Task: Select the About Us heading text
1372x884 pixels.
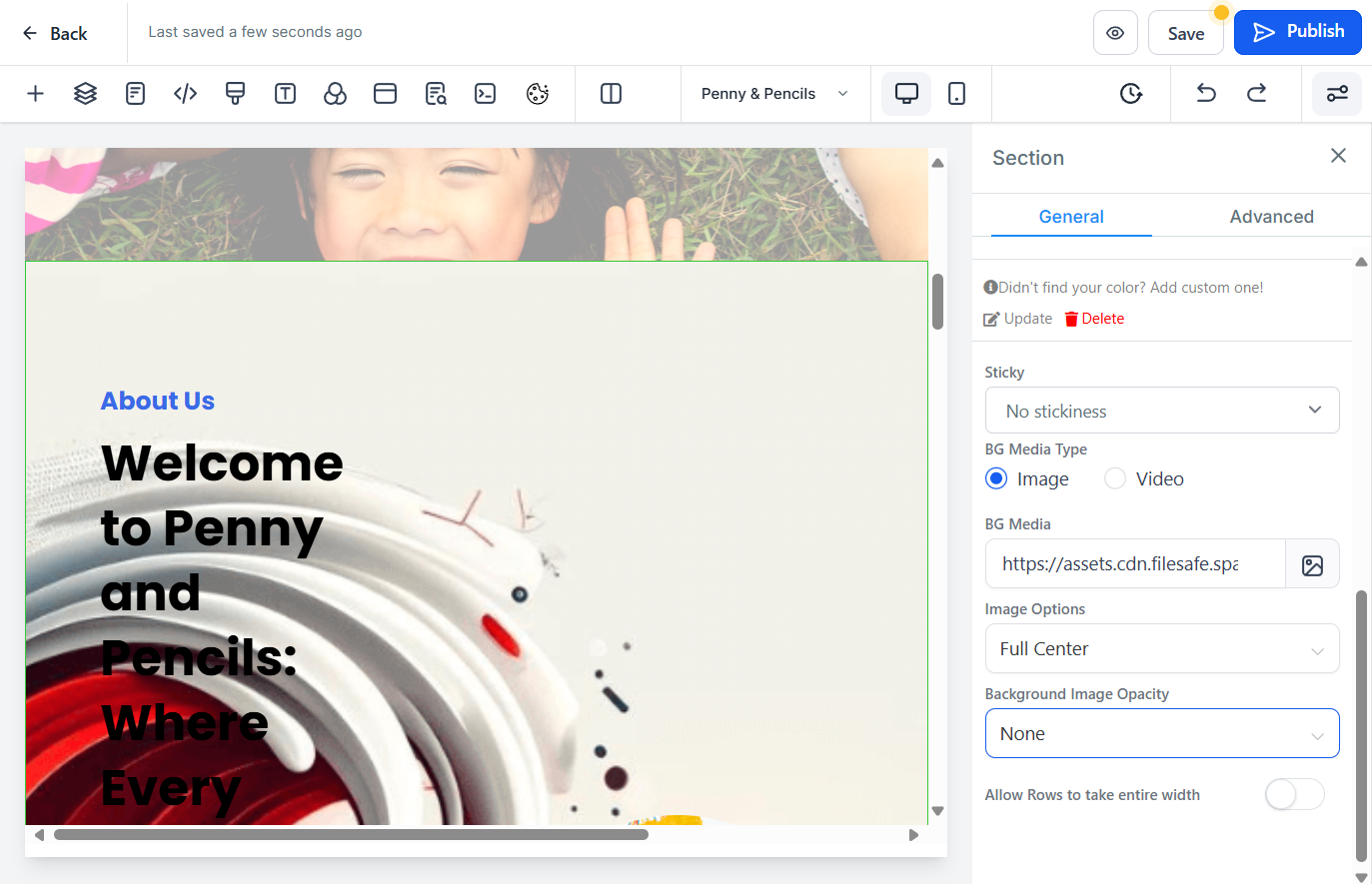Action: (x=158, y=401)
